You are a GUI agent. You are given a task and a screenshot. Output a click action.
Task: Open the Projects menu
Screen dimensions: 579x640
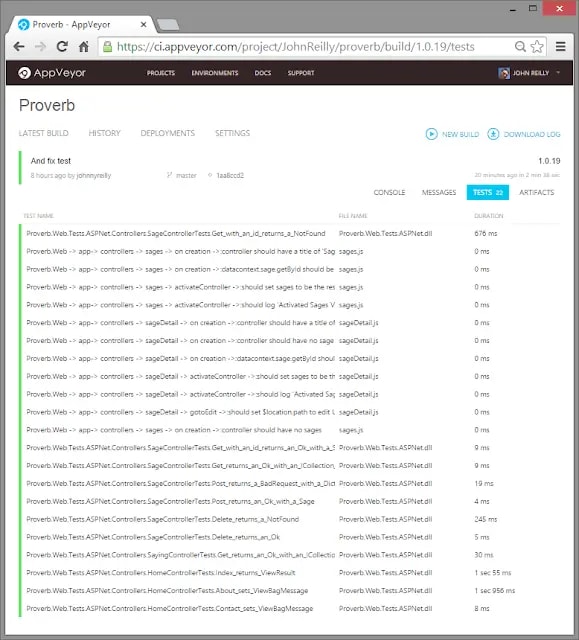[161, 73]
